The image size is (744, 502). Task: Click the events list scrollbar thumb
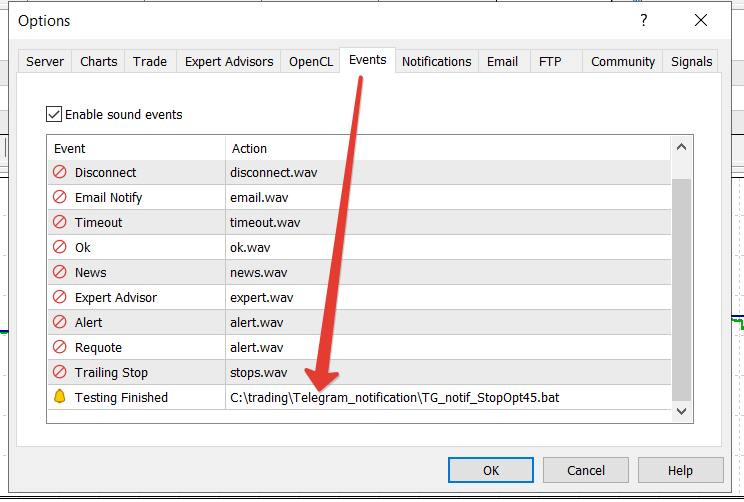pyautogui.click(x=681, y=289)
